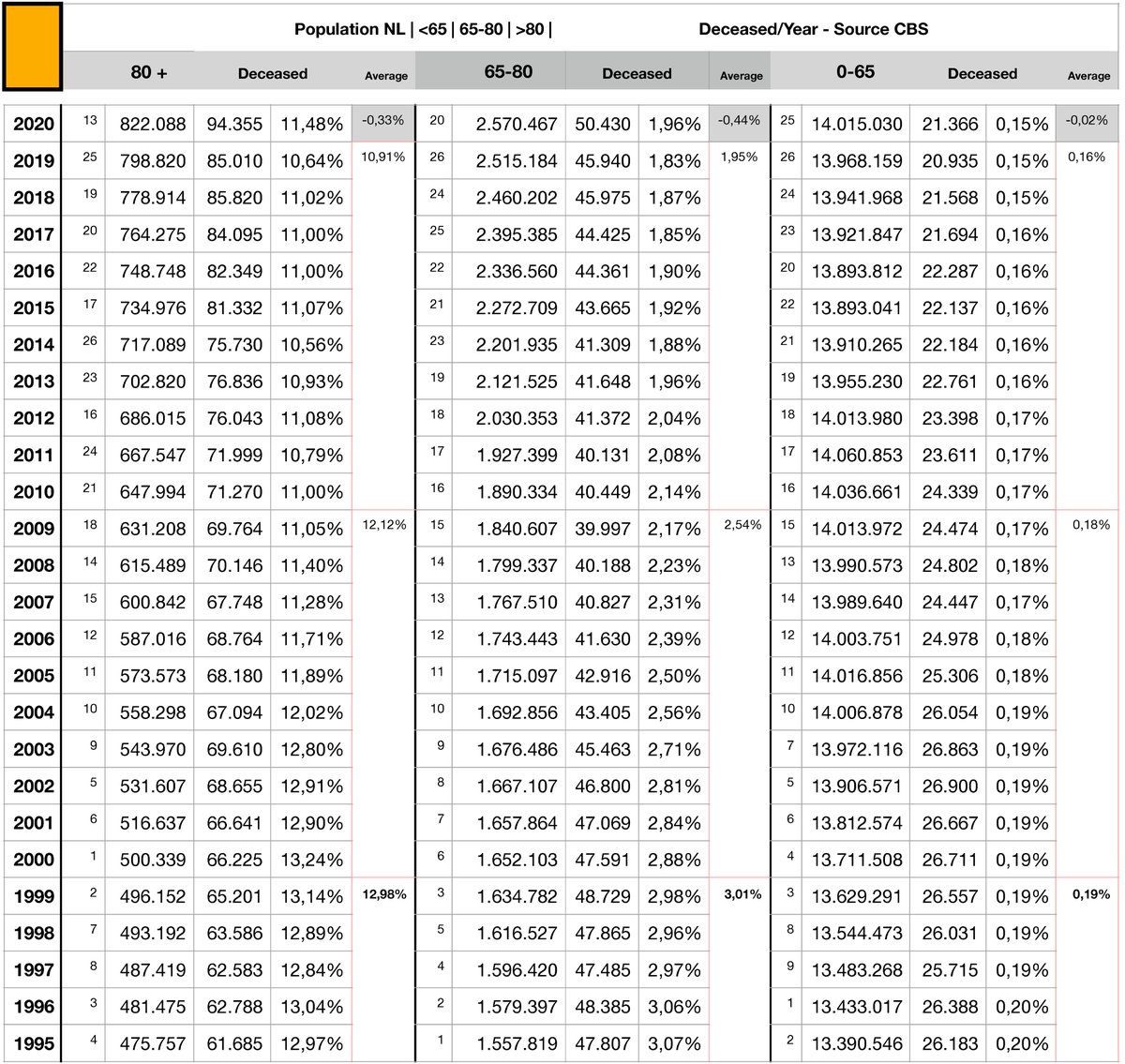The width and height of the screenshot is (1125, 1064).
Task: Select the 2019 year row label
Action: [34, 160]
